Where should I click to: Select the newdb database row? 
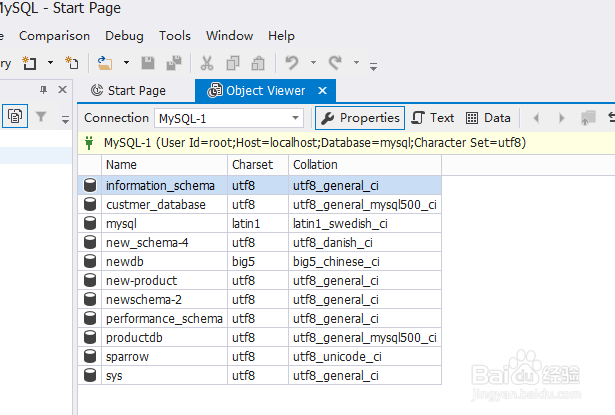[x=260, y=261]
